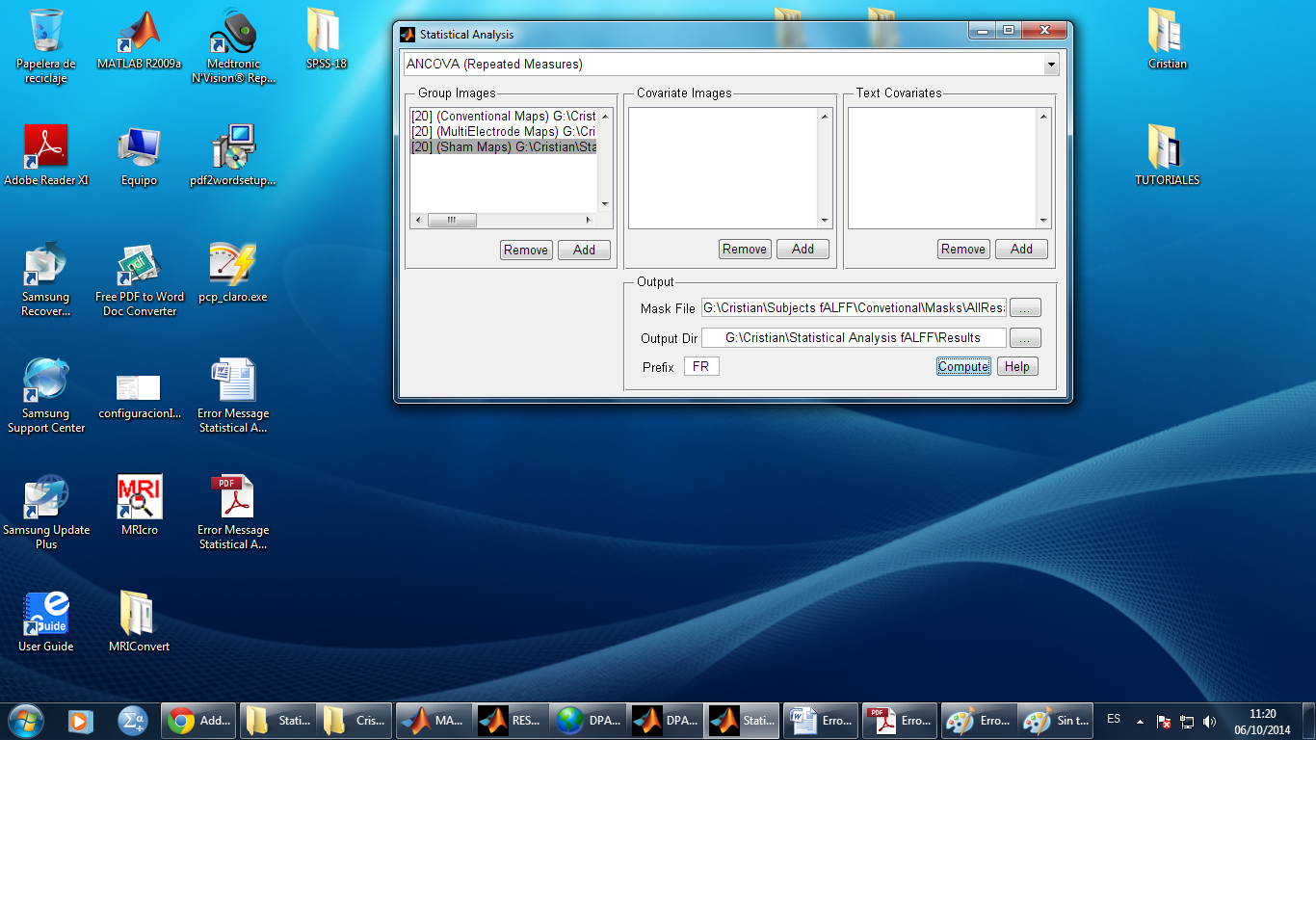This screenshot has width=1316, height=898.
Task: Open the Action Center flag icon
Action: [1164, 722]
